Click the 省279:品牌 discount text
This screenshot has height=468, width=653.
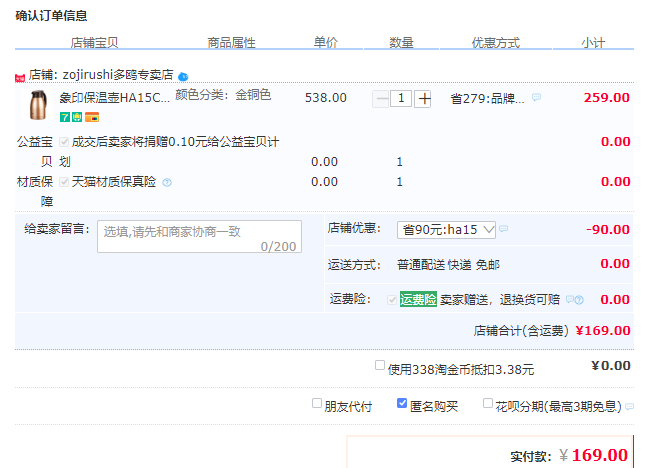tap(487, 99)
